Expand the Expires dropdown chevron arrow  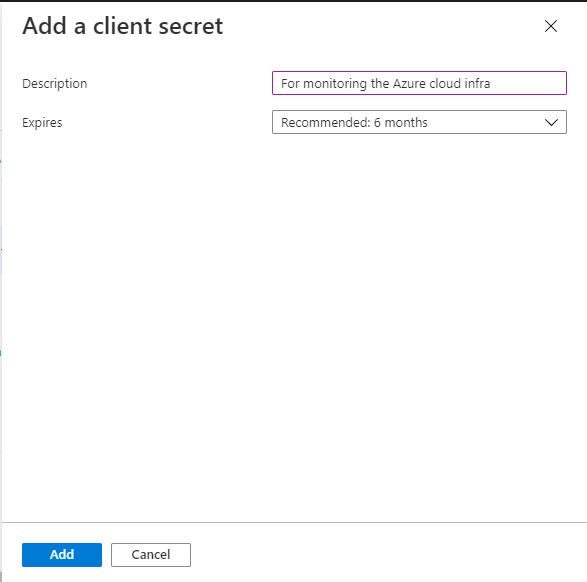tap(551, 122)
